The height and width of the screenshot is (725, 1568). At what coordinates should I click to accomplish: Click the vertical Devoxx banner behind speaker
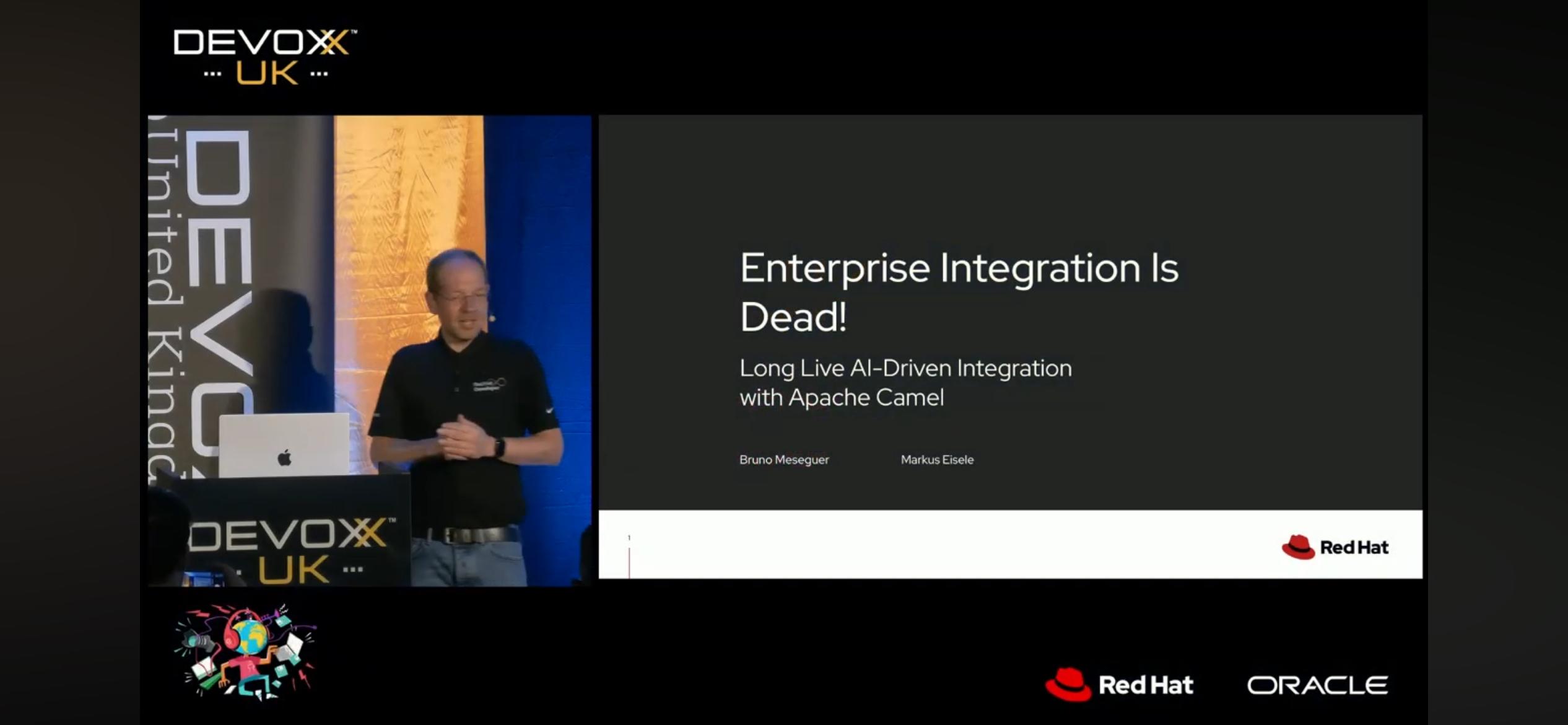click(201, 297)
